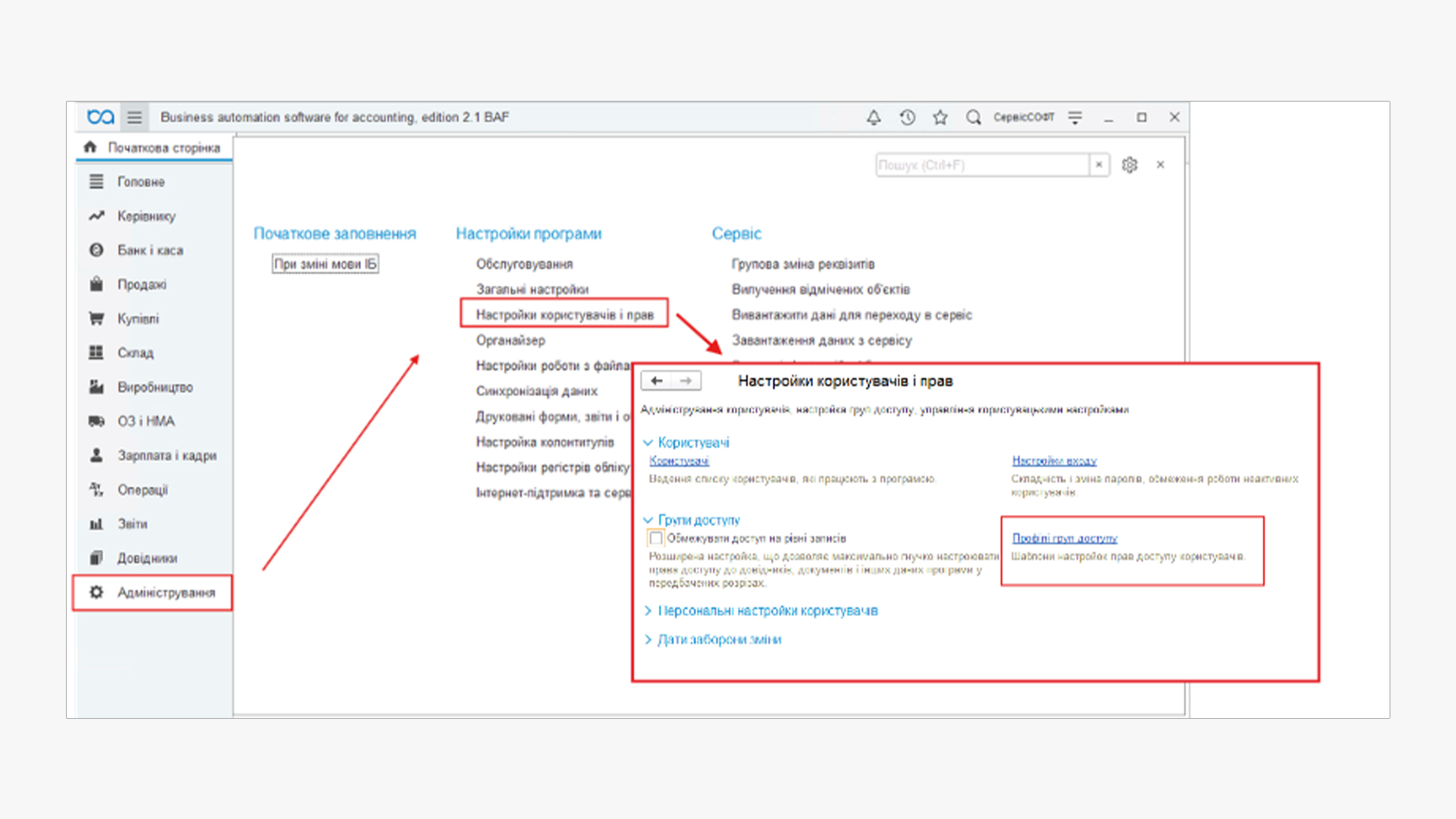1456x819 pixels.
Task: Click the Банк і каса coin icon
Action: pyautogui.click(x=96, y=250)
